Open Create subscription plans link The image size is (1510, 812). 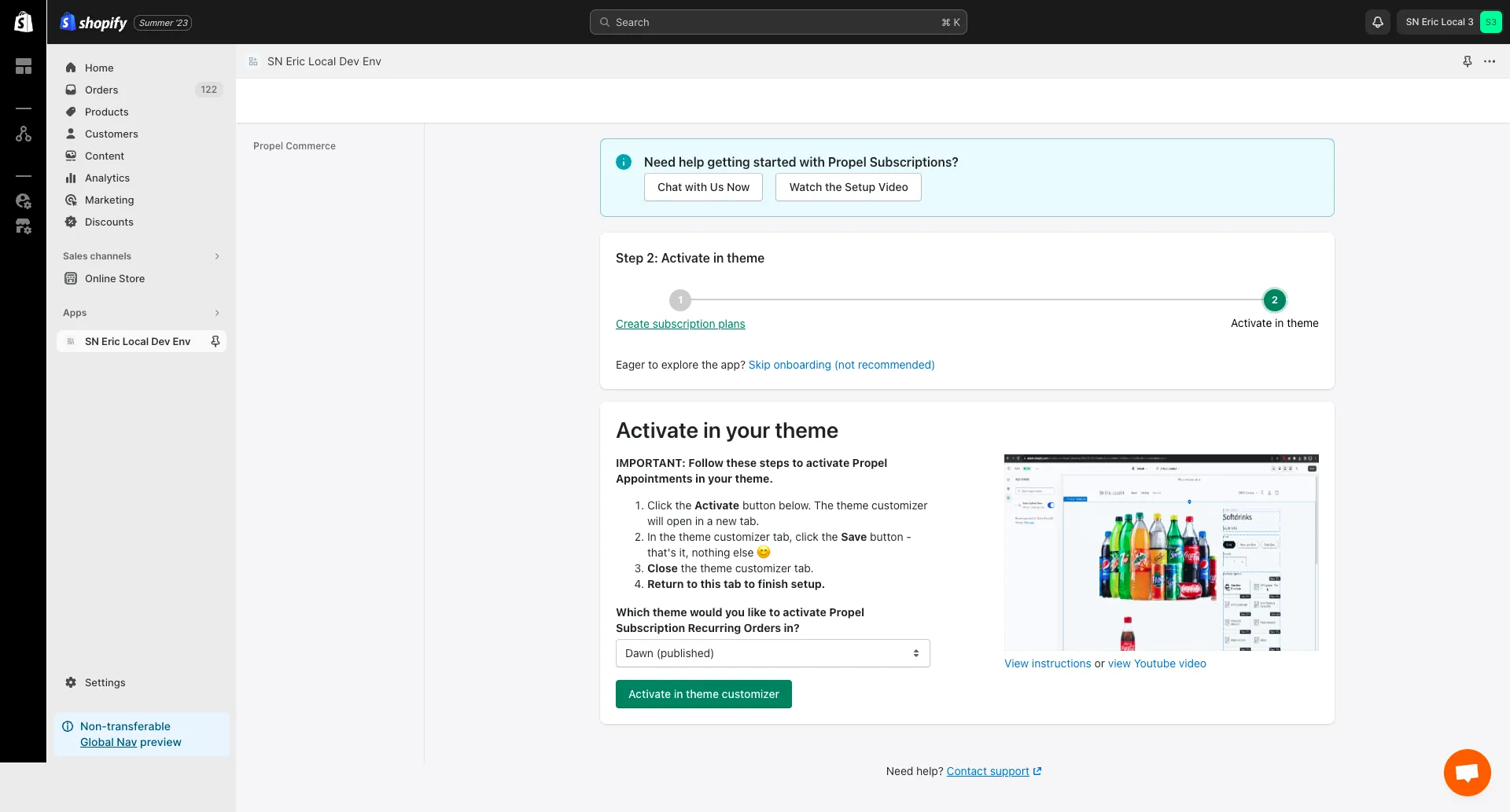[680, 324]
